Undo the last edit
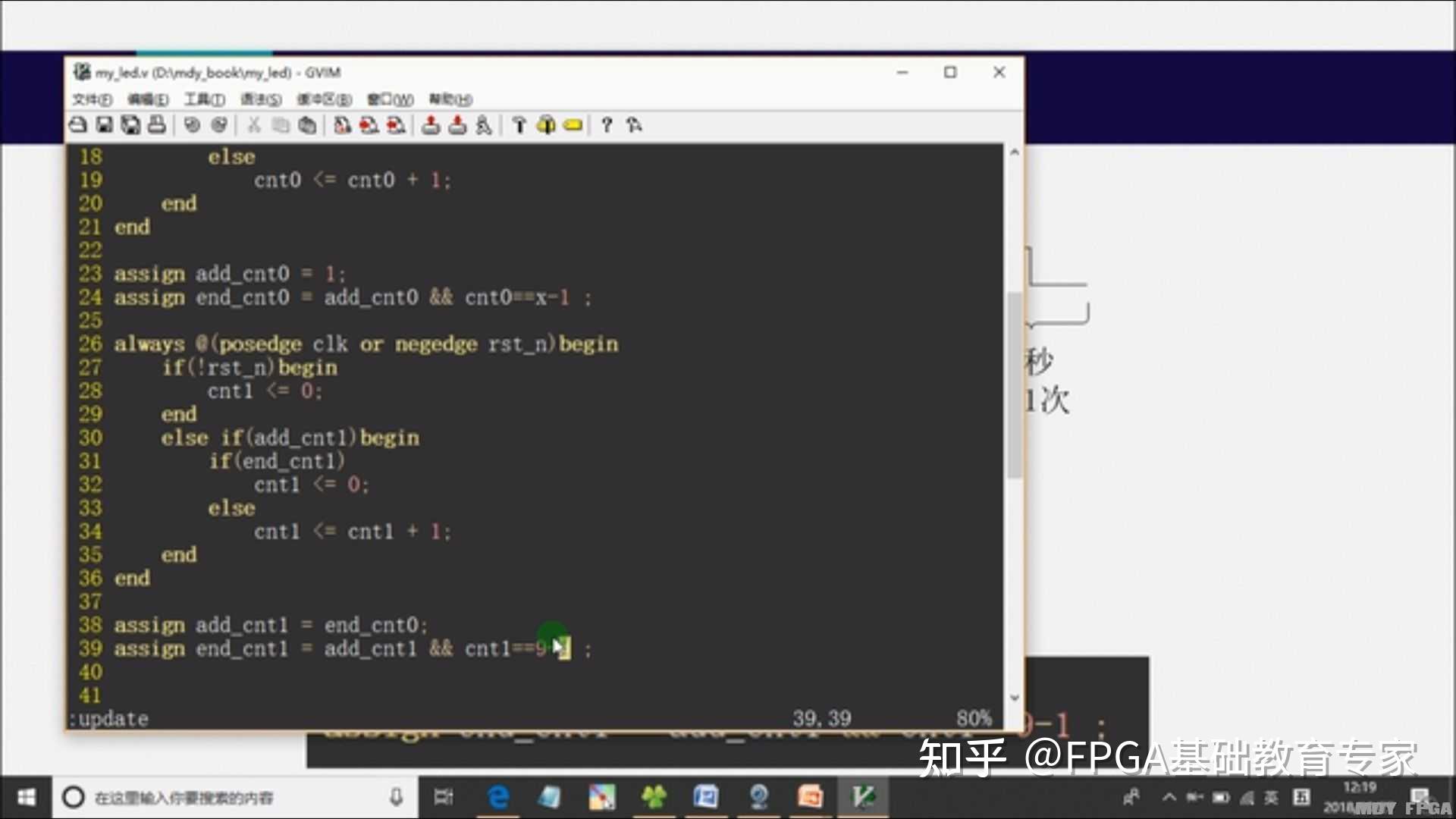1456x819 pixels. coord(191,125)
